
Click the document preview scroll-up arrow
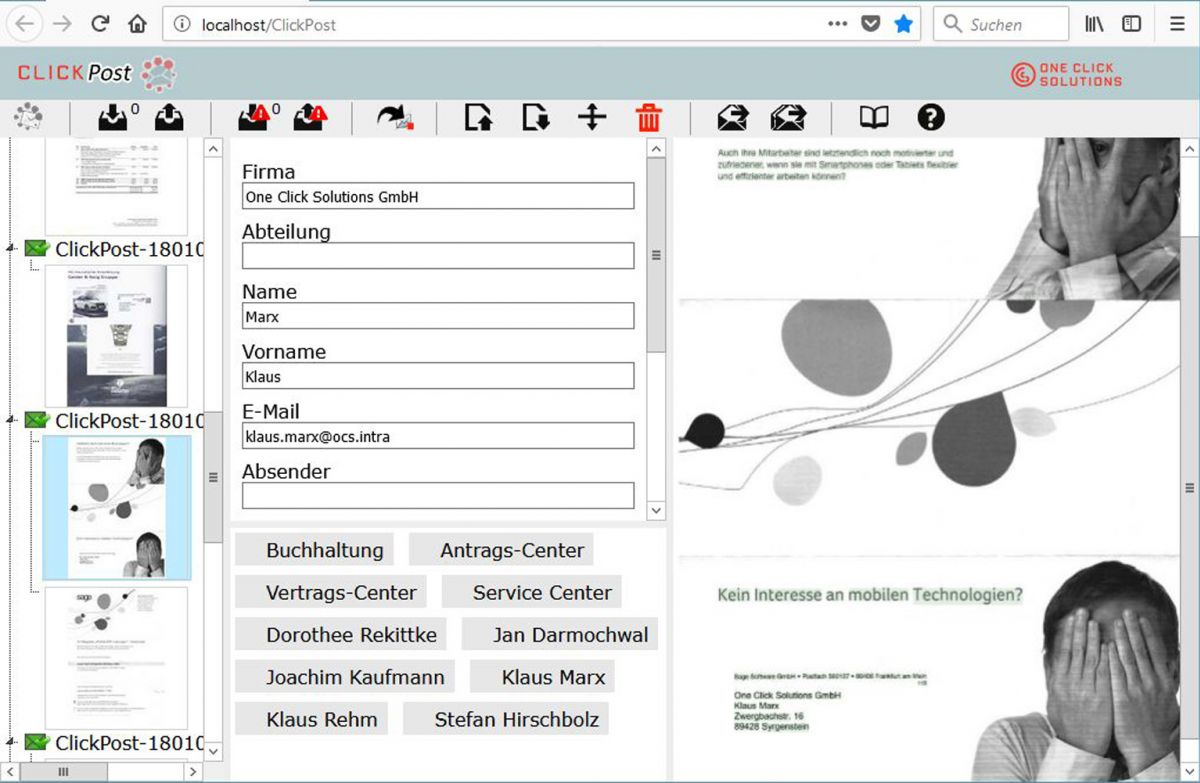pos(1189,149)
